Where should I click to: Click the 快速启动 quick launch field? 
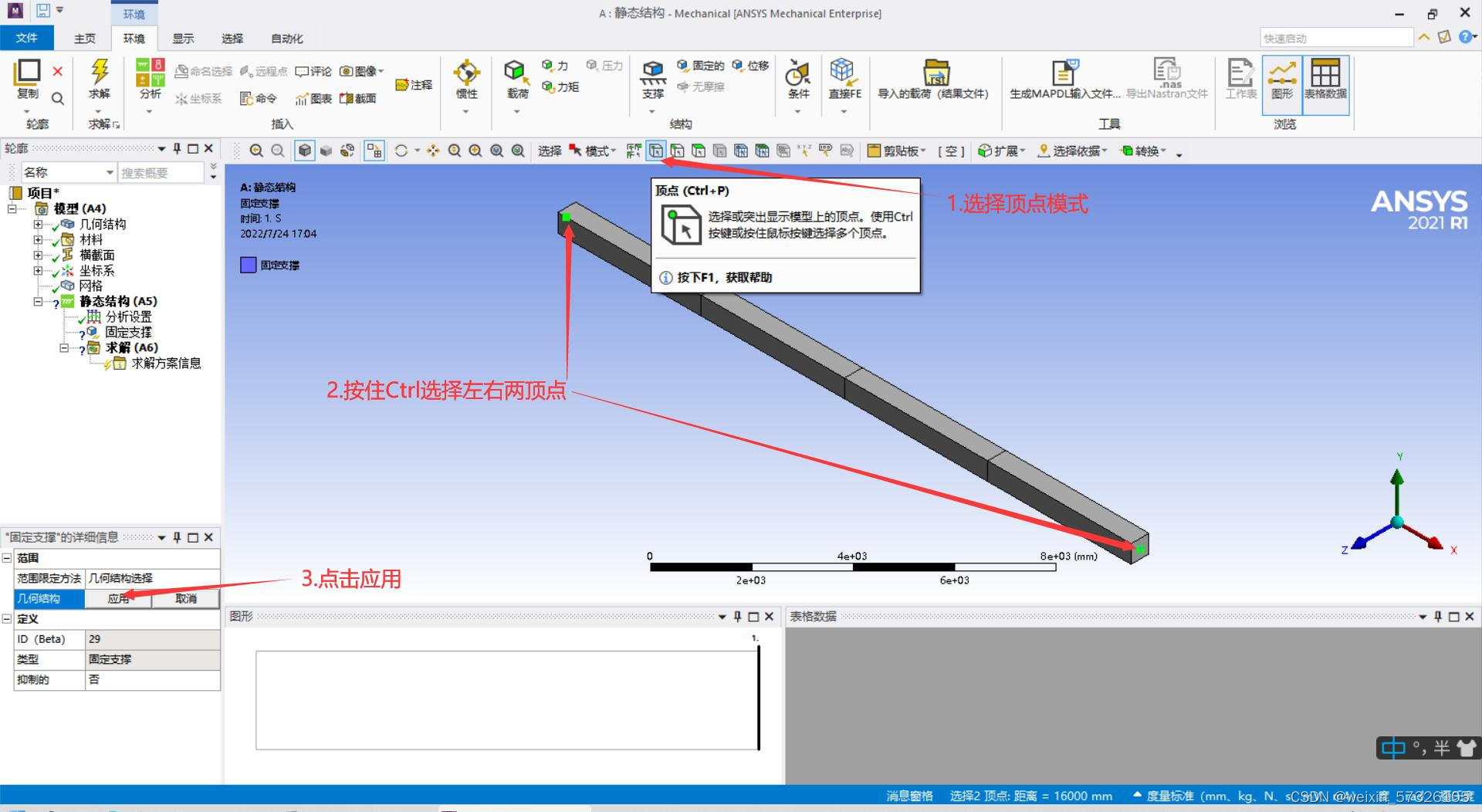1336,38
